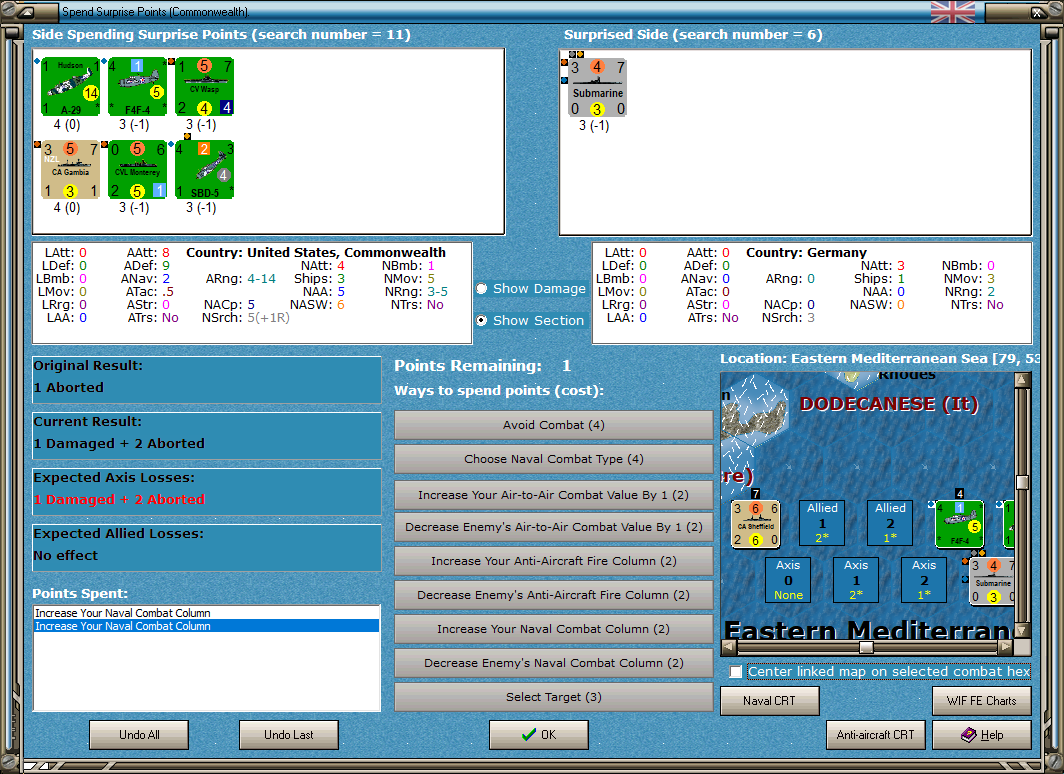
Task: Toggle Center linked map on combat hex
Action: [x=736, y=672]
